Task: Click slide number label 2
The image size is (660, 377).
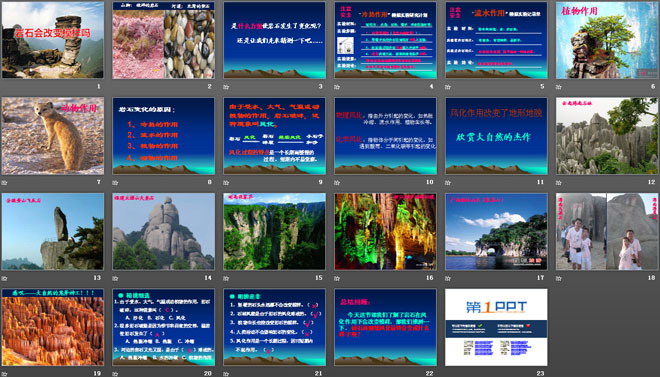Action: (210, 87)
